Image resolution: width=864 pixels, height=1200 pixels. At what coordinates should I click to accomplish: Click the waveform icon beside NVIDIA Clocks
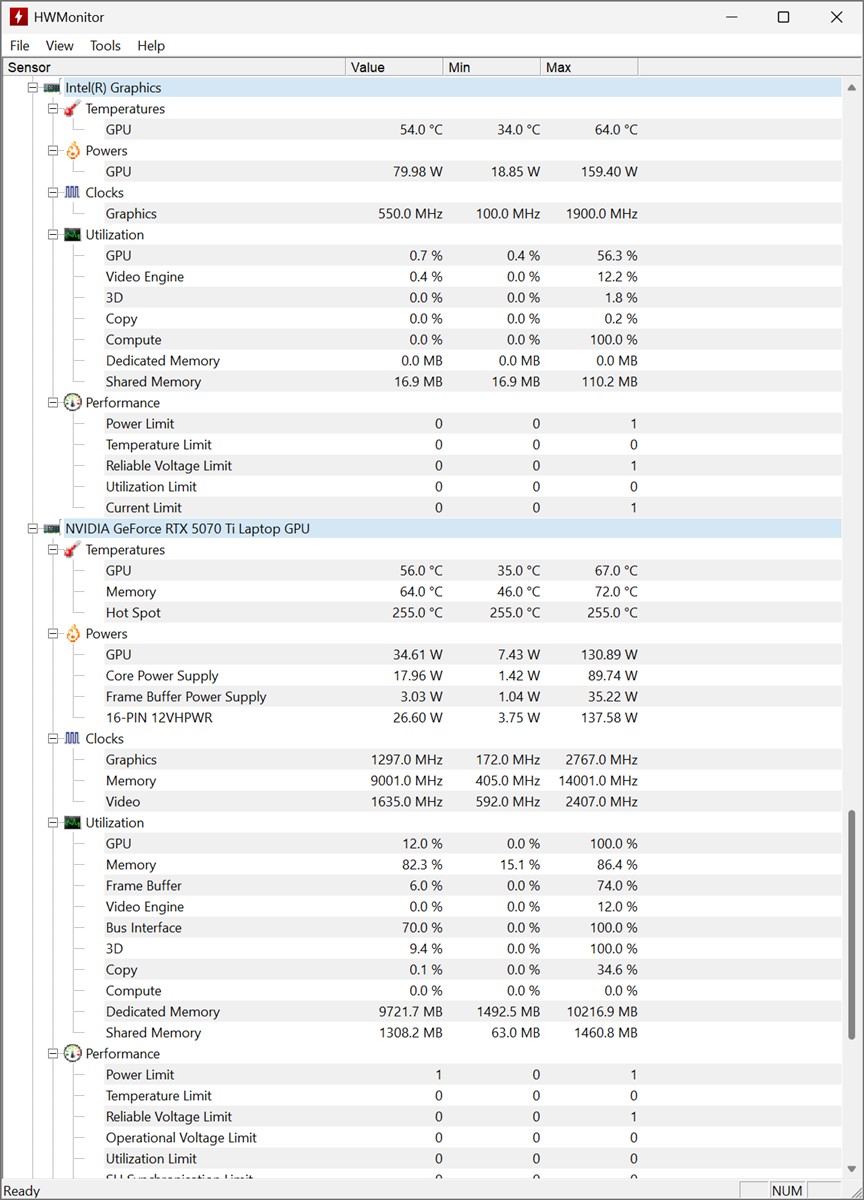72,739
